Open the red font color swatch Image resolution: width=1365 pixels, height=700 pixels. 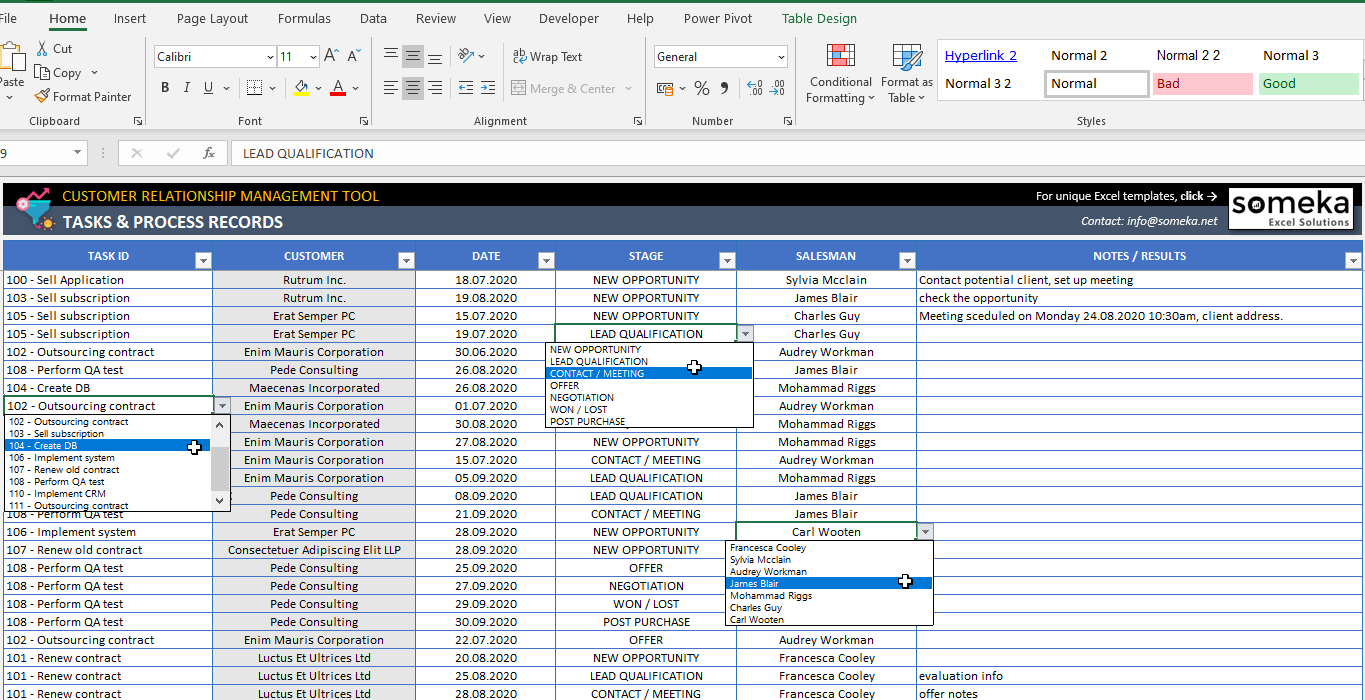point(339,88)
